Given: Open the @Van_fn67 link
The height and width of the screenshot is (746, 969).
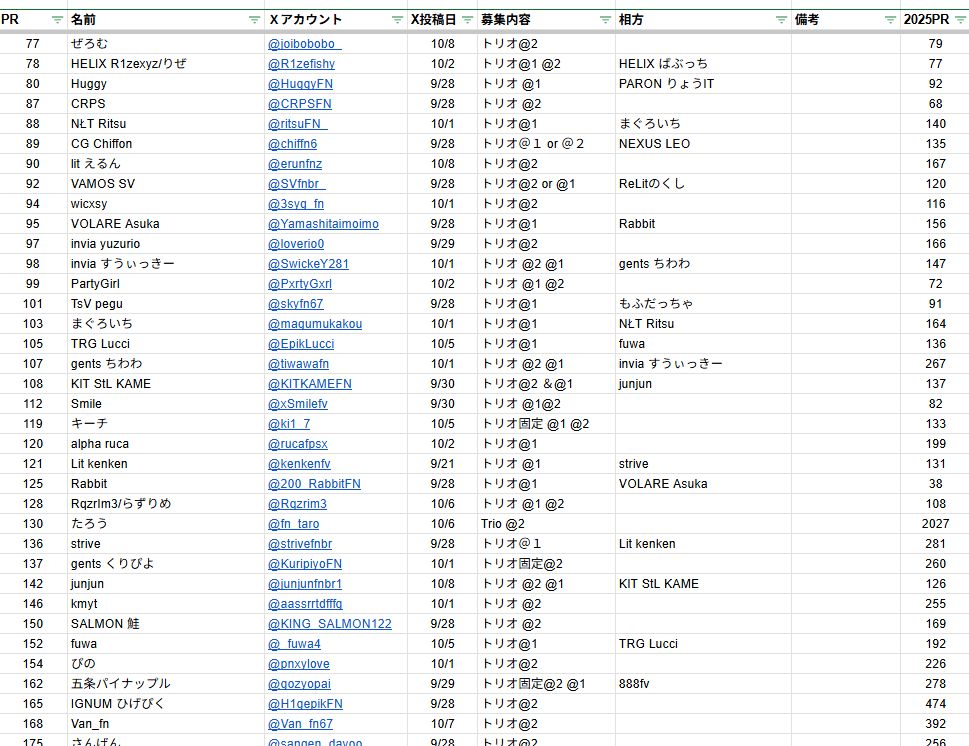Looking at the screenshot, I should pos(300,724).
